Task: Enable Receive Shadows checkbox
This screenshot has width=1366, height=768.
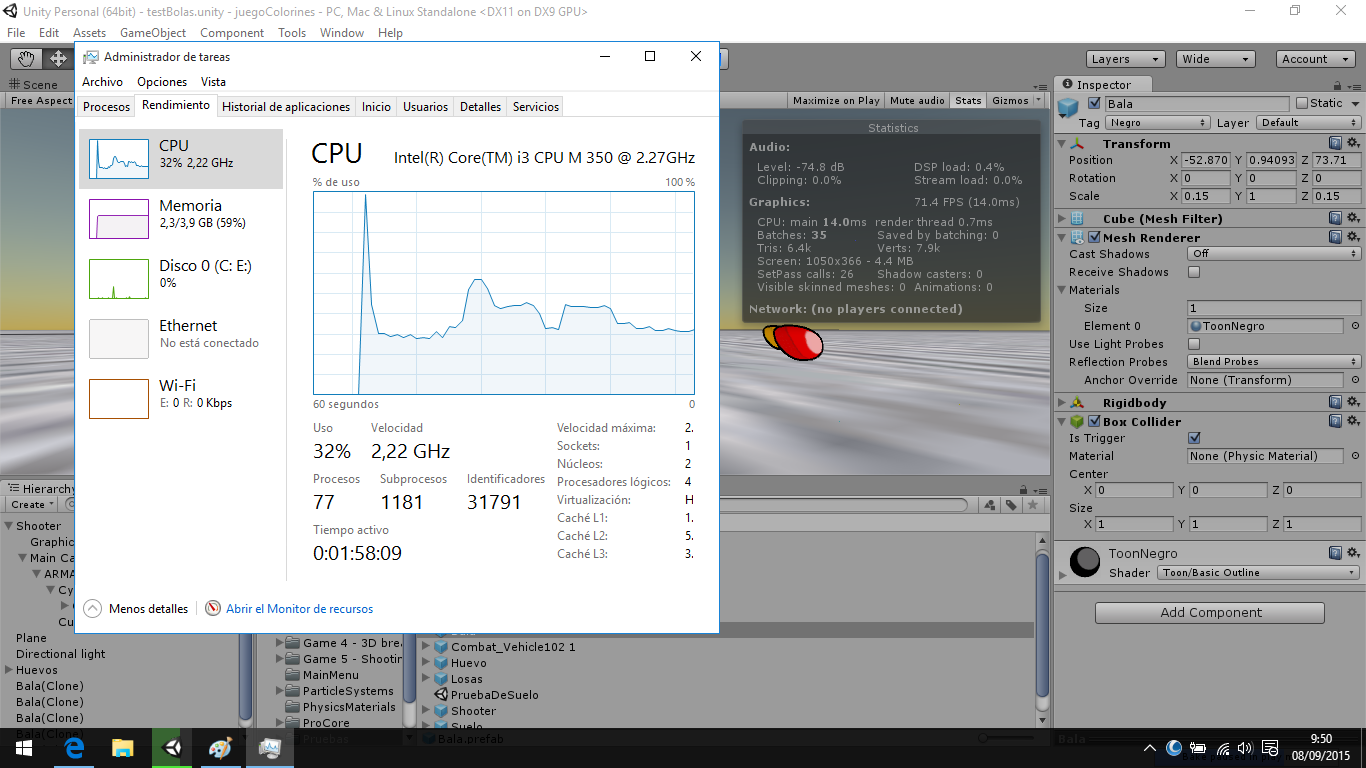Action: click(x=1194, y=272)
